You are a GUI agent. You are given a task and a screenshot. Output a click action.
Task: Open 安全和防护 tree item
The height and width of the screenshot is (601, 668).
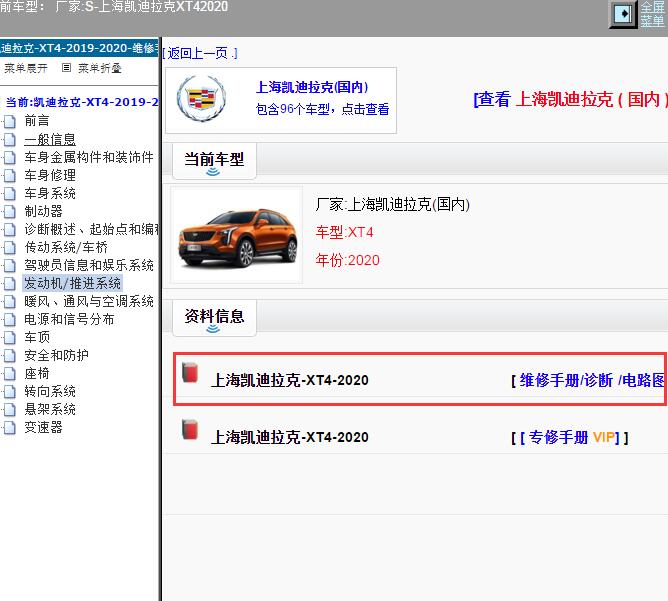[x=56, y=355]
